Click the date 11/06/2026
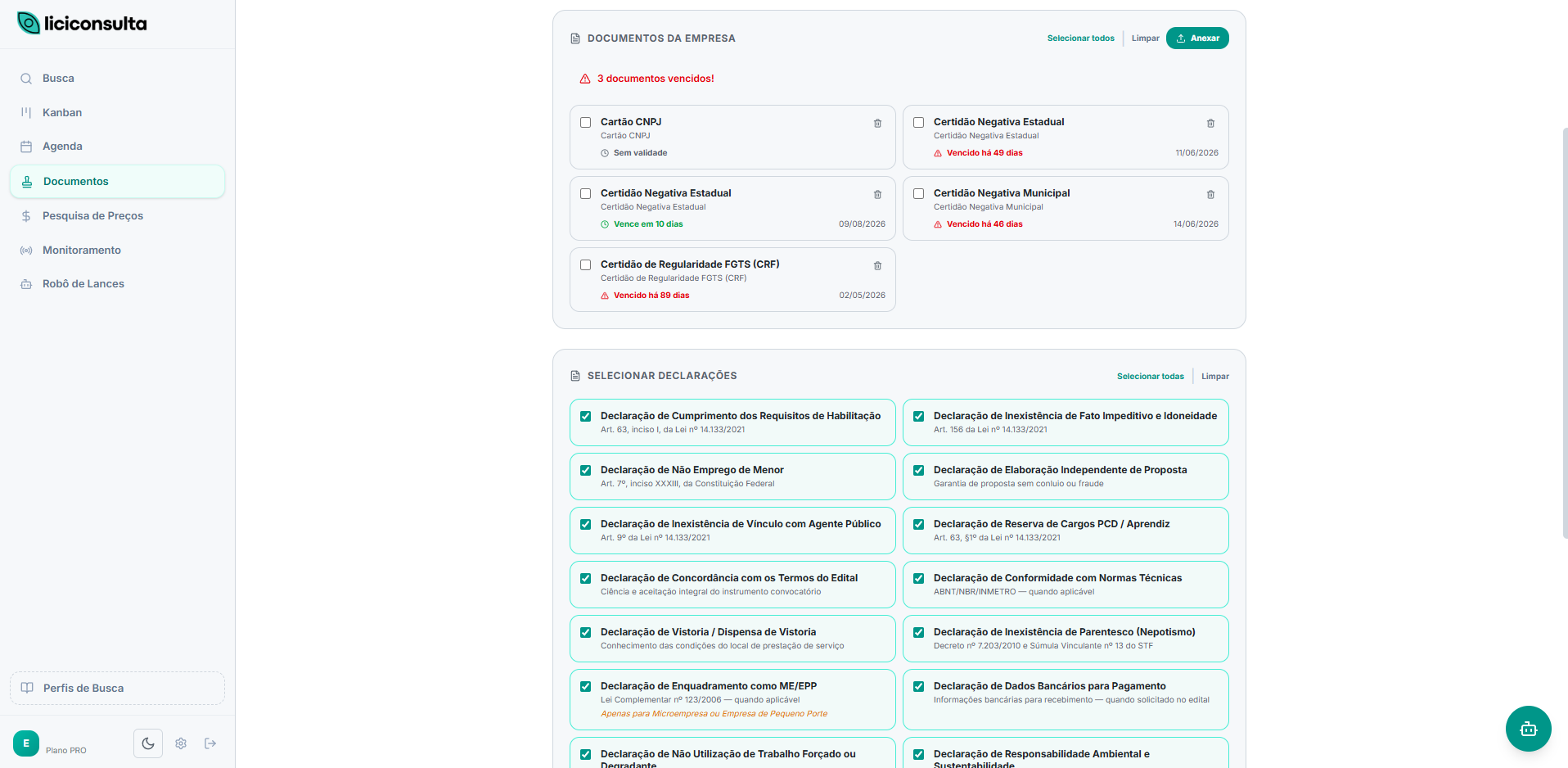This screenshot has height=768, width=1568. click(1196, 153)
